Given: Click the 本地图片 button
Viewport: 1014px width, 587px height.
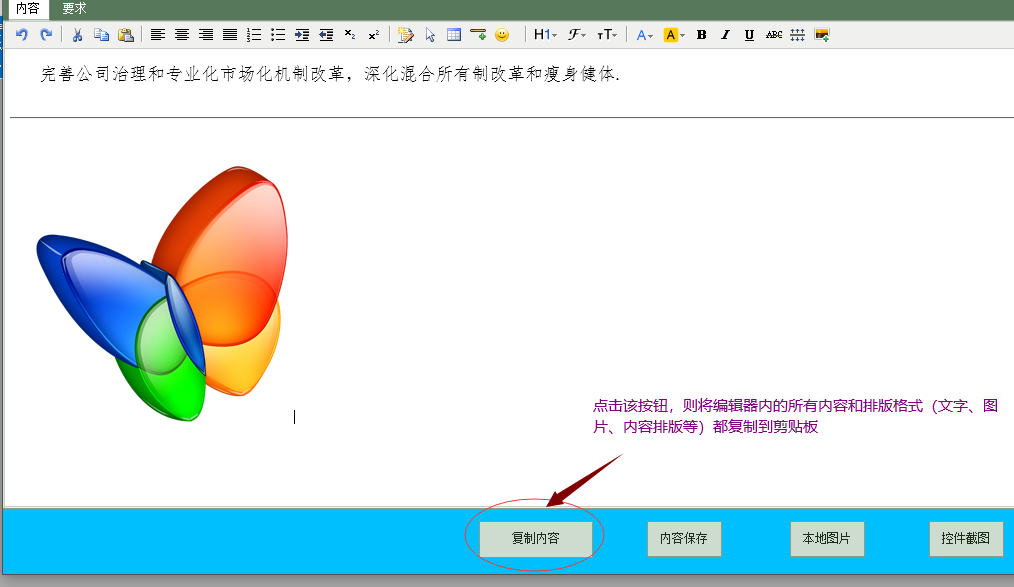Looking at the screenshot, I should point(827,539).
